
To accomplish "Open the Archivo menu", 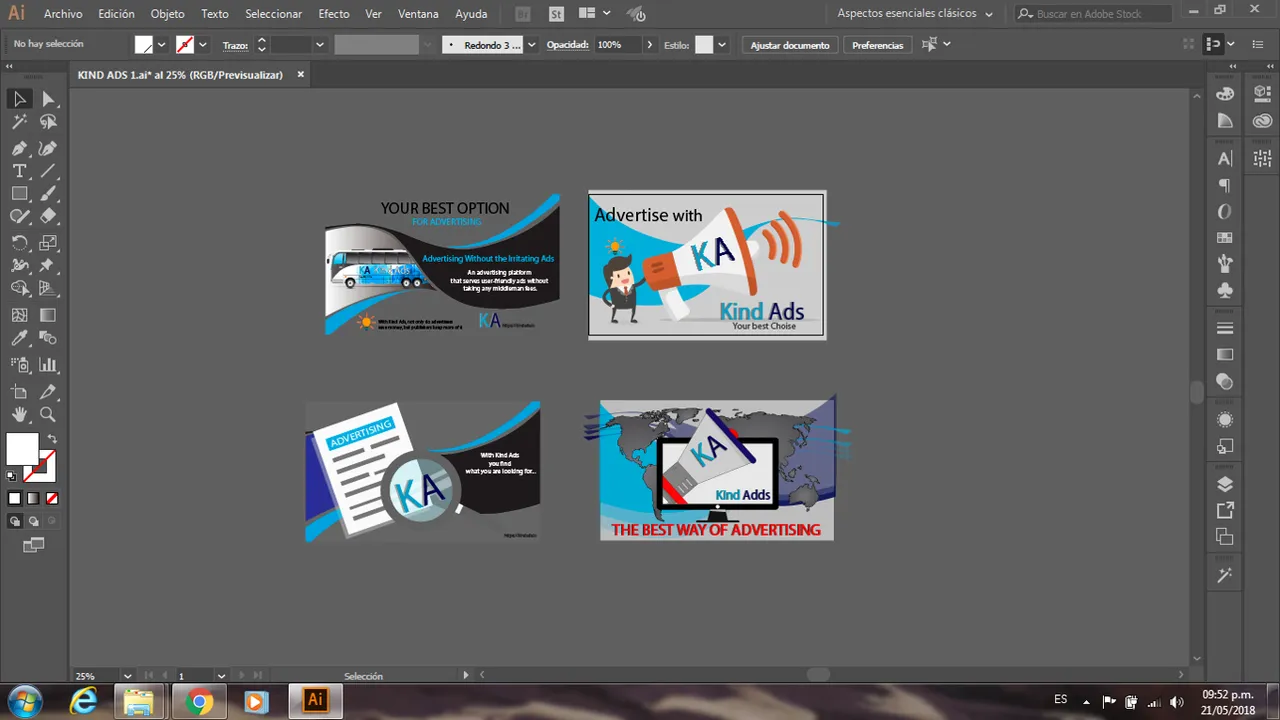I will coord(63,14).
